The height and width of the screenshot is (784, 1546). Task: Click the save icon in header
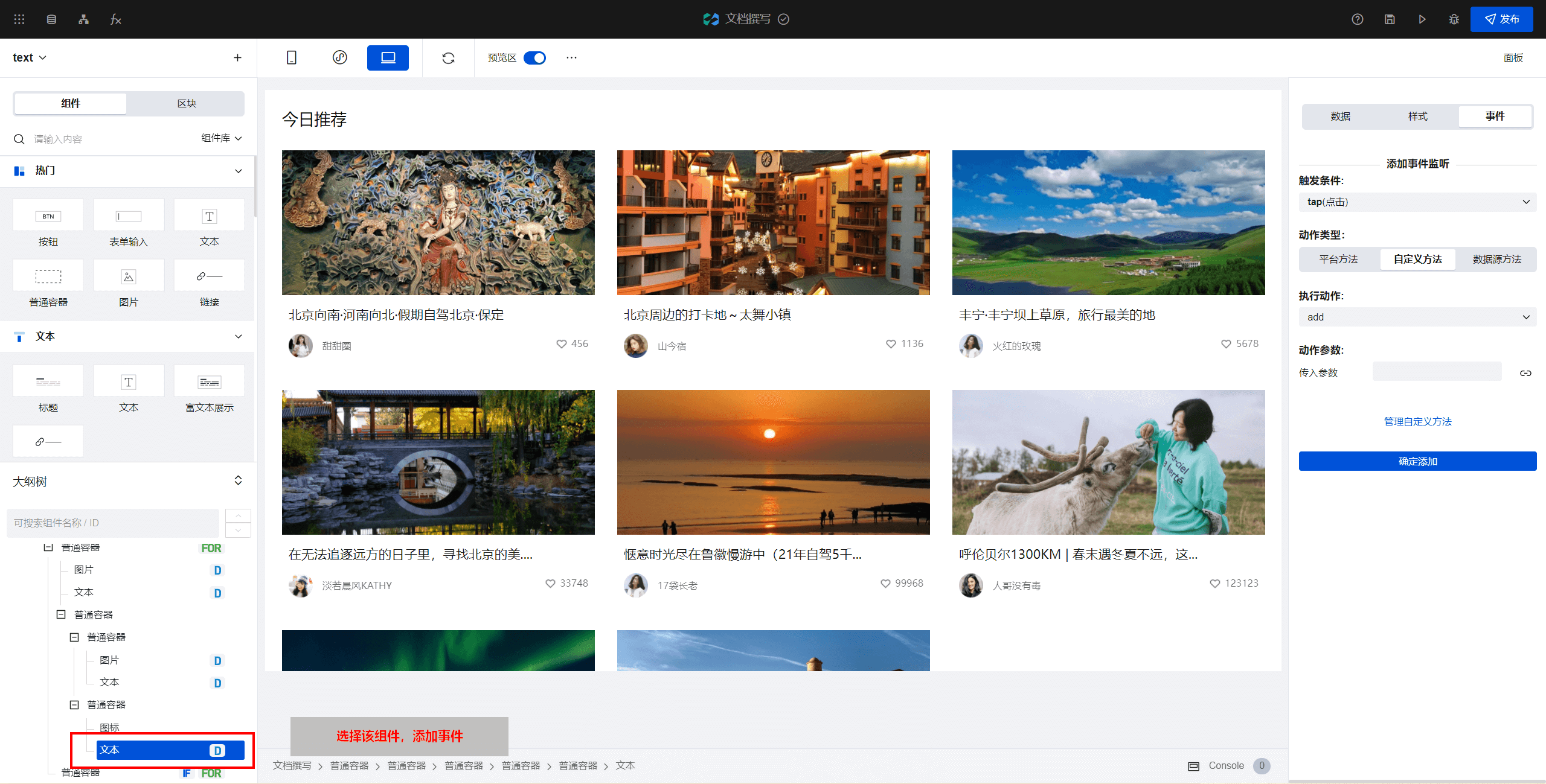(x=1390, y=19)
